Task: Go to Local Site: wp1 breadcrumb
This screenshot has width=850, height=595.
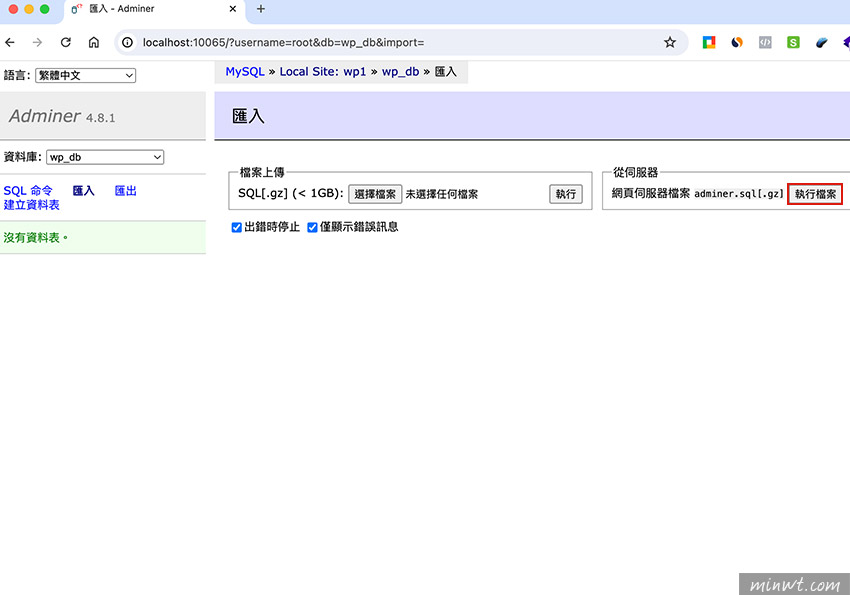Action: pyautogui.click(x=323, y=72)
